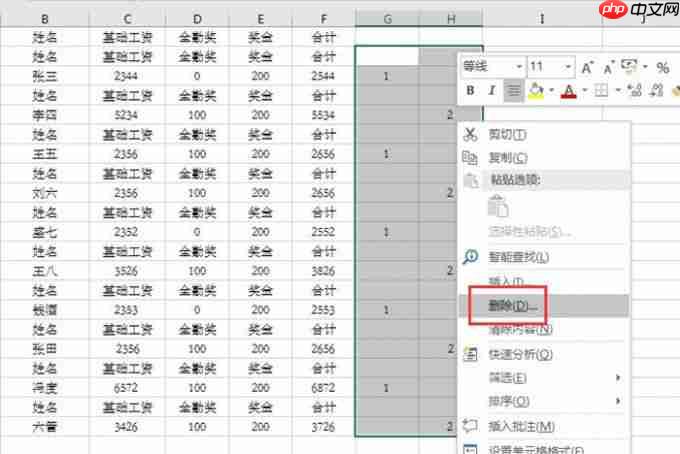The width and height of the screenshot is (680, 454).
Task: Click cell with total 3826
Action: (324, 271)
